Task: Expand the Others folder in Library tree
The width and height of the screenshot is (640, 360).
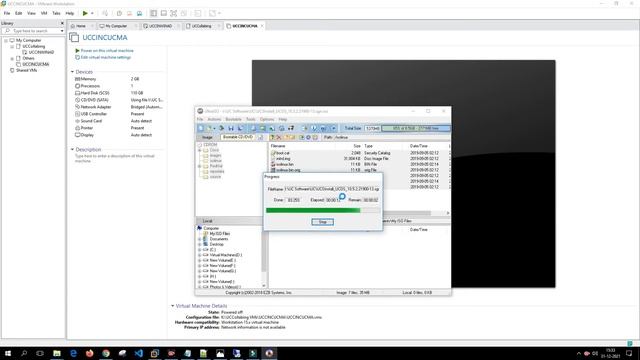Action: [x=12, y=58]
